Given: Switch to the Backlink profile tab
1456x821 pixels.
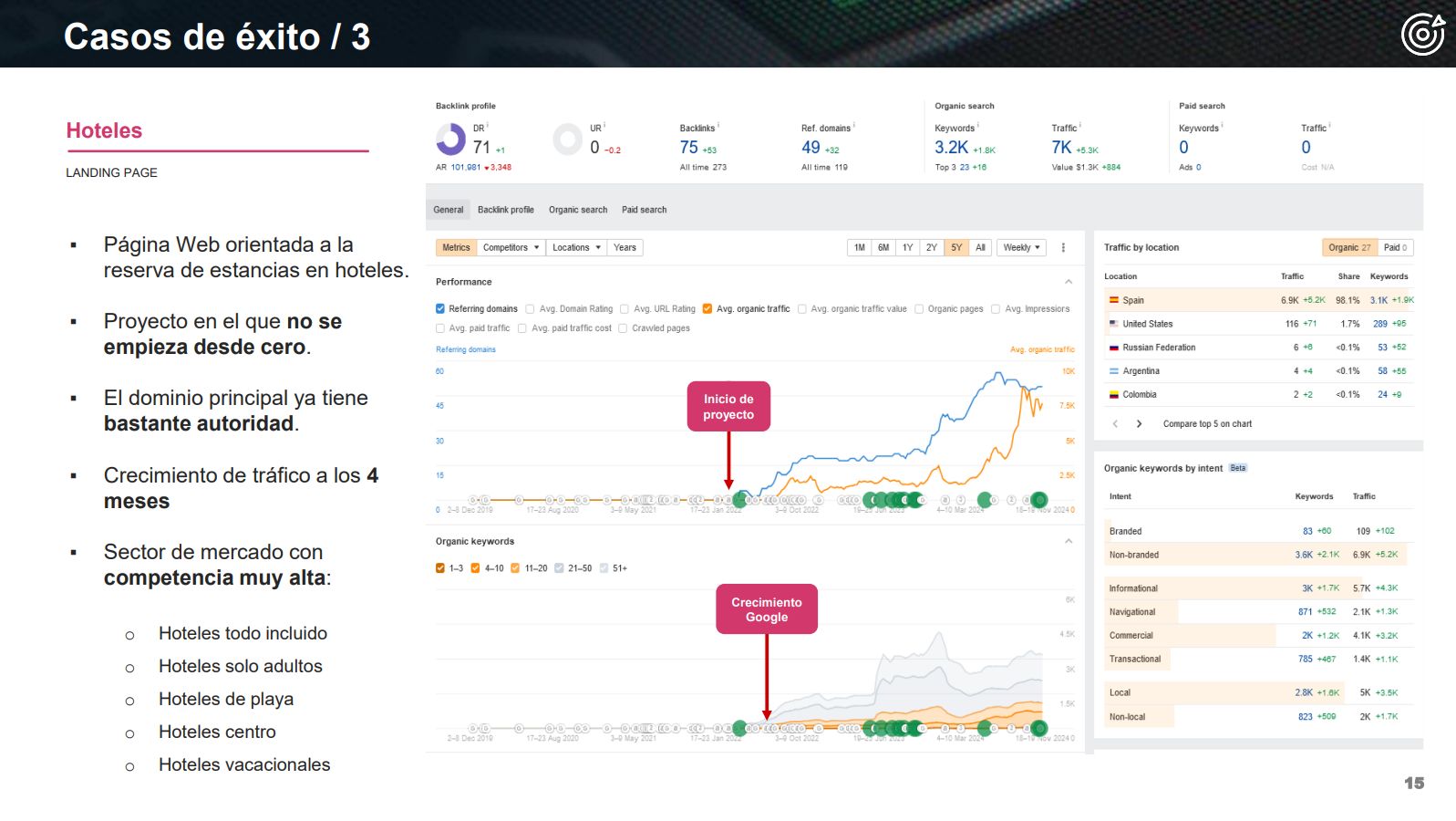Looking at the screenshot, I should tap(506, 210).
